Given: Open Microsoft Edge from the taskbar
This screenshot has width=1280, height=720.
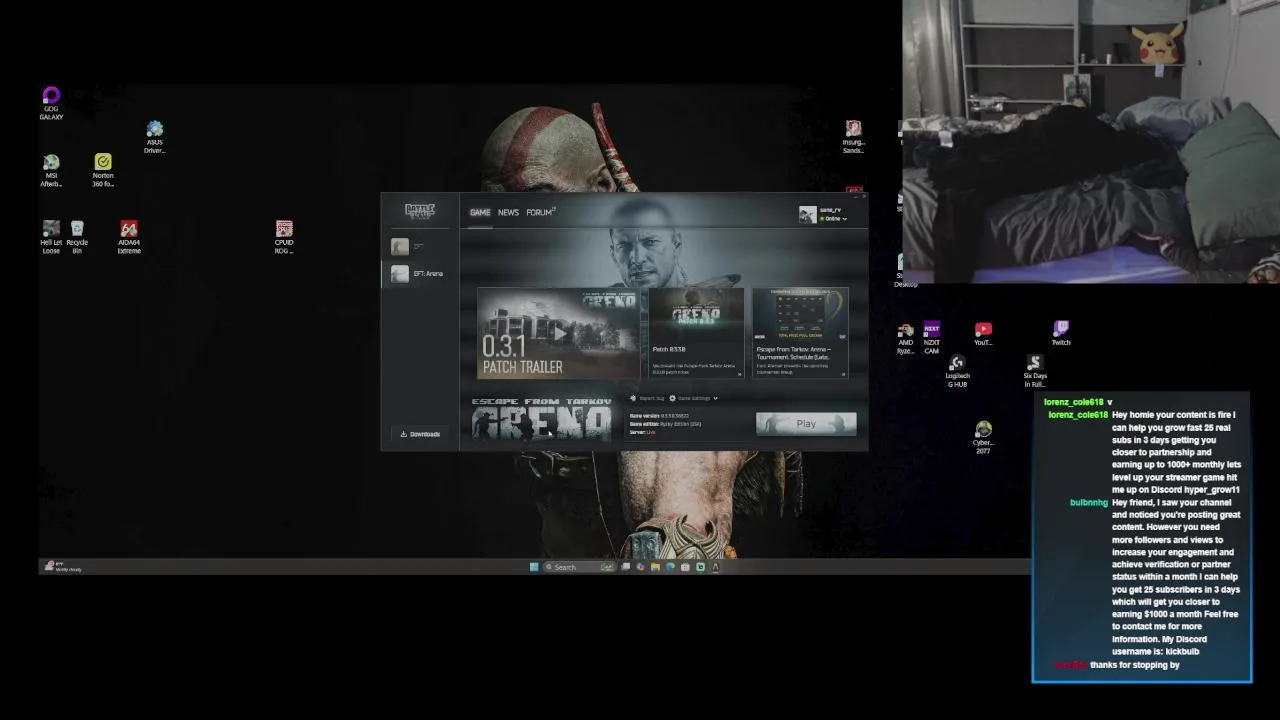Looking at the screenshot, I should (670, 567).
